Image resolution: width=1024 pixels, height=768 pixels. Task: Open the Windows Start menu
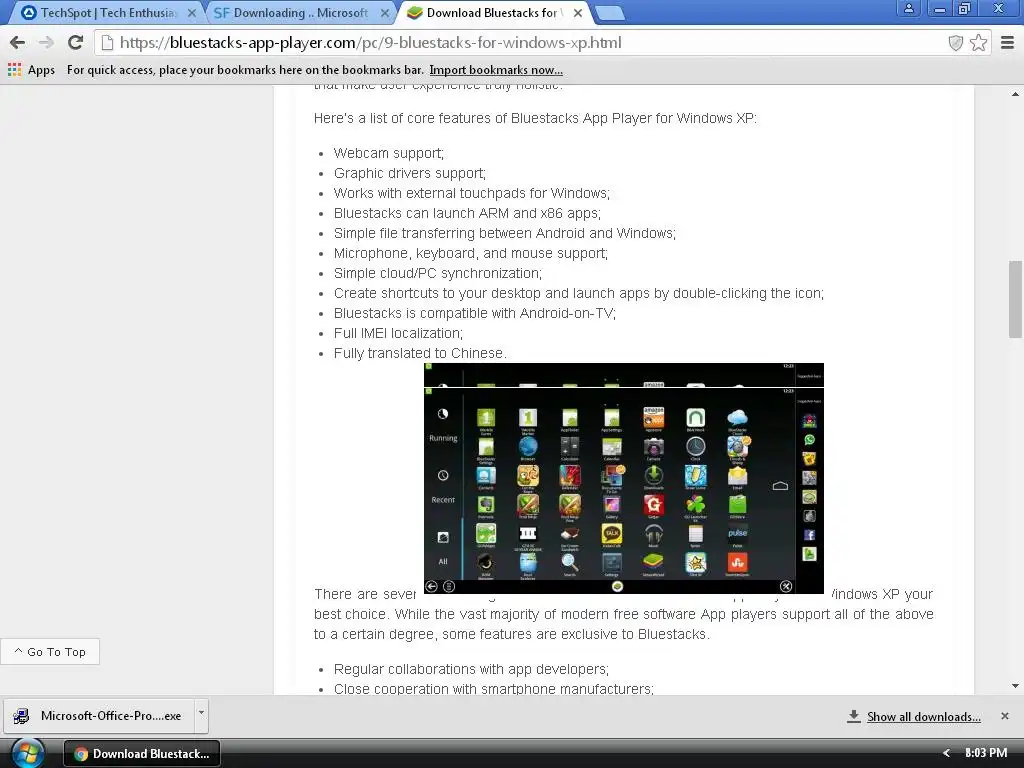(x=26, y=754)
